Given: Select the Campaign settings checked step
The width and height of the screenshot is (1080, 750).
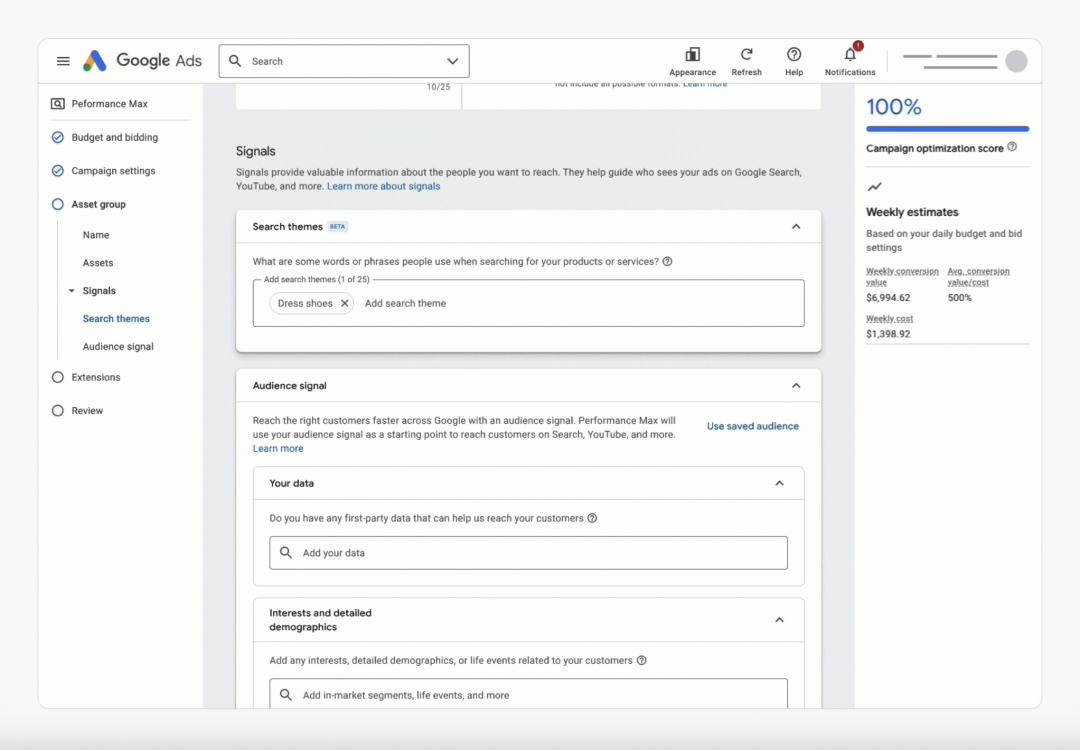Looking at the screenshot, I should coord(58,171).
